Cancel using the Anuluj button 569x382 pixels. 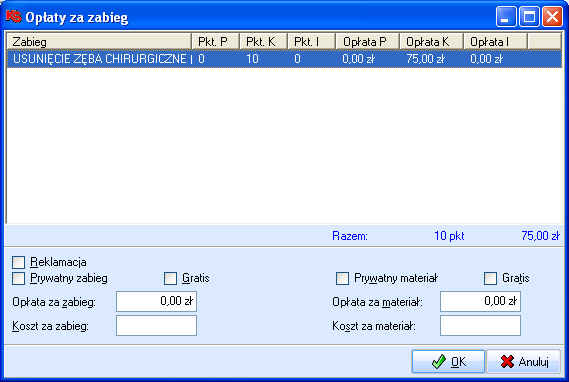pyautogui.click(x=524, y=361)
